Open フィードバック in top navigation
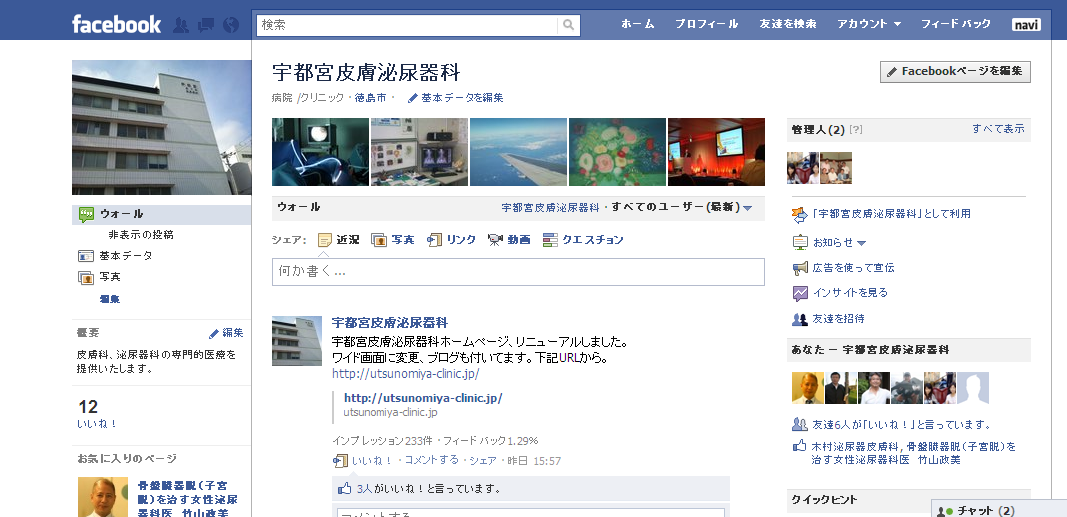 click(x=956, y=24)
